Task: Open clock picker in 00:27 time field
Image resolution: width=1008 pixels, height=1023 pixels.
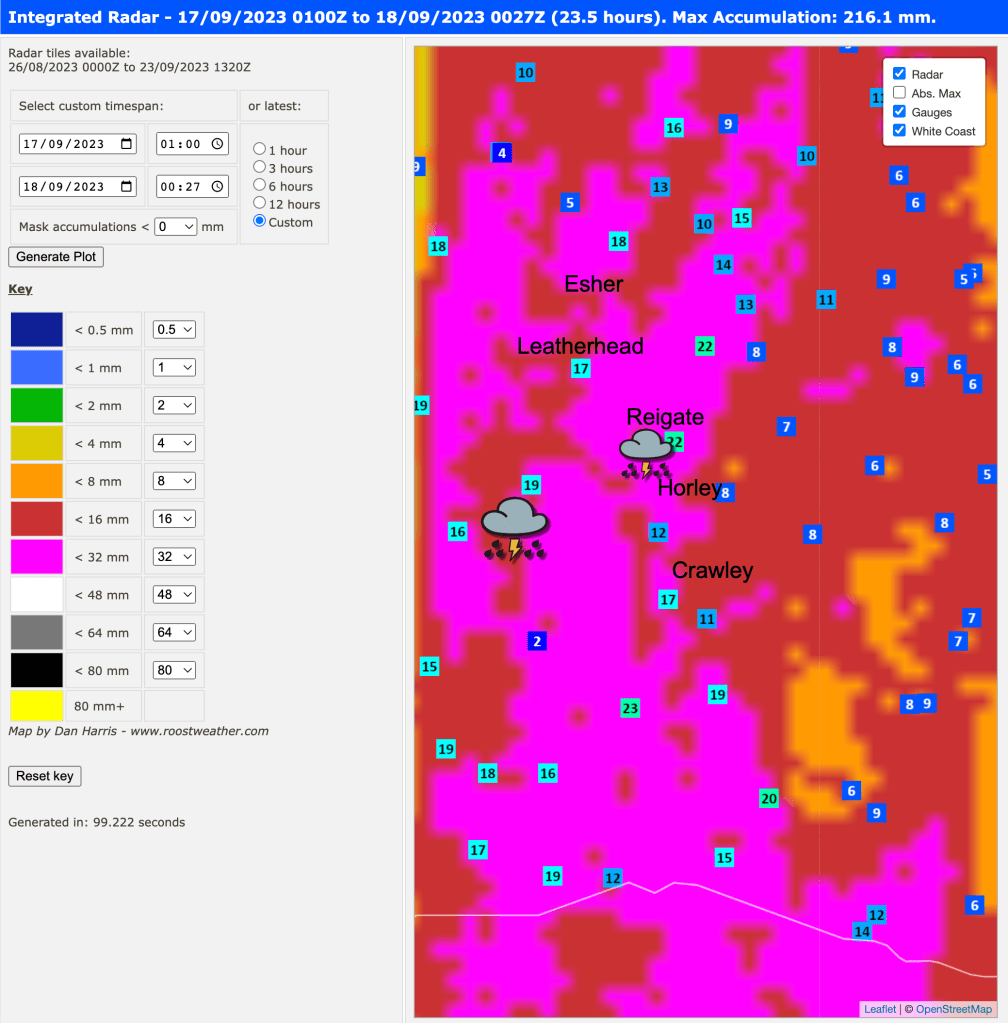Action: [x=219, y=187]
